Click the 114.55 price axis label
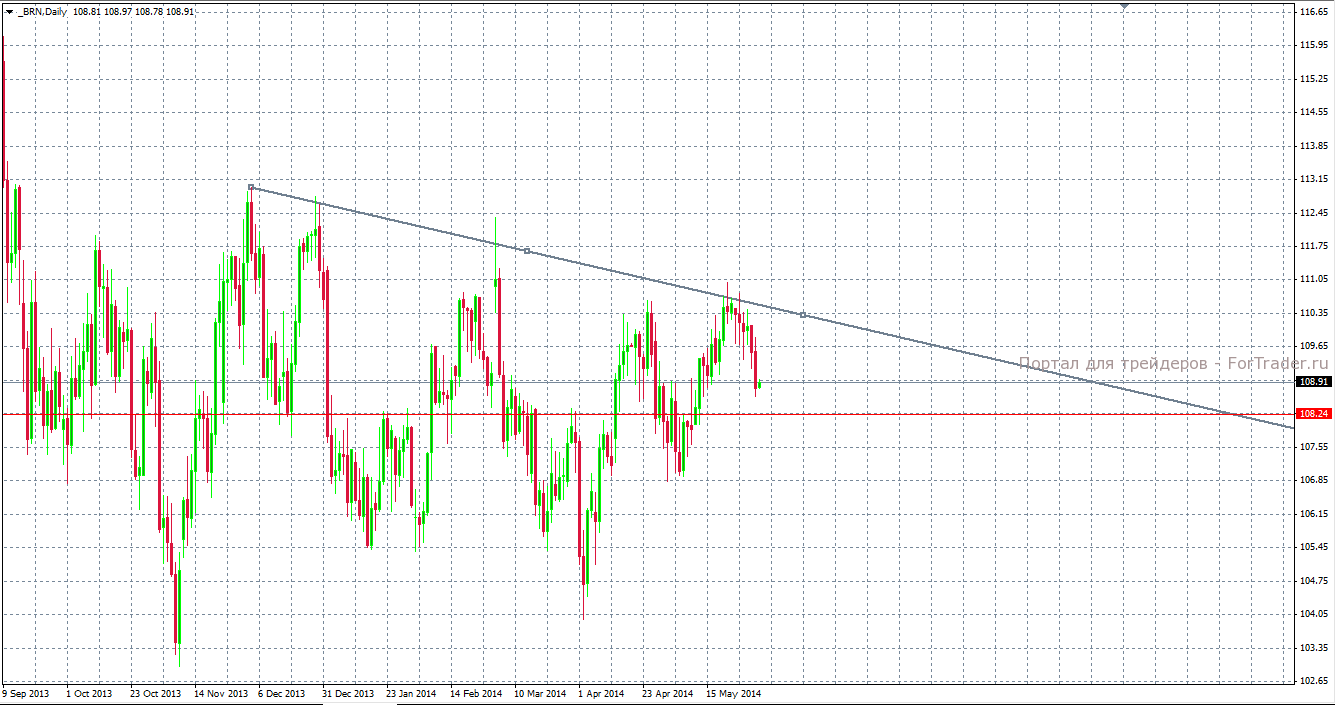 pyautogui.click(x=1314, y=113)
